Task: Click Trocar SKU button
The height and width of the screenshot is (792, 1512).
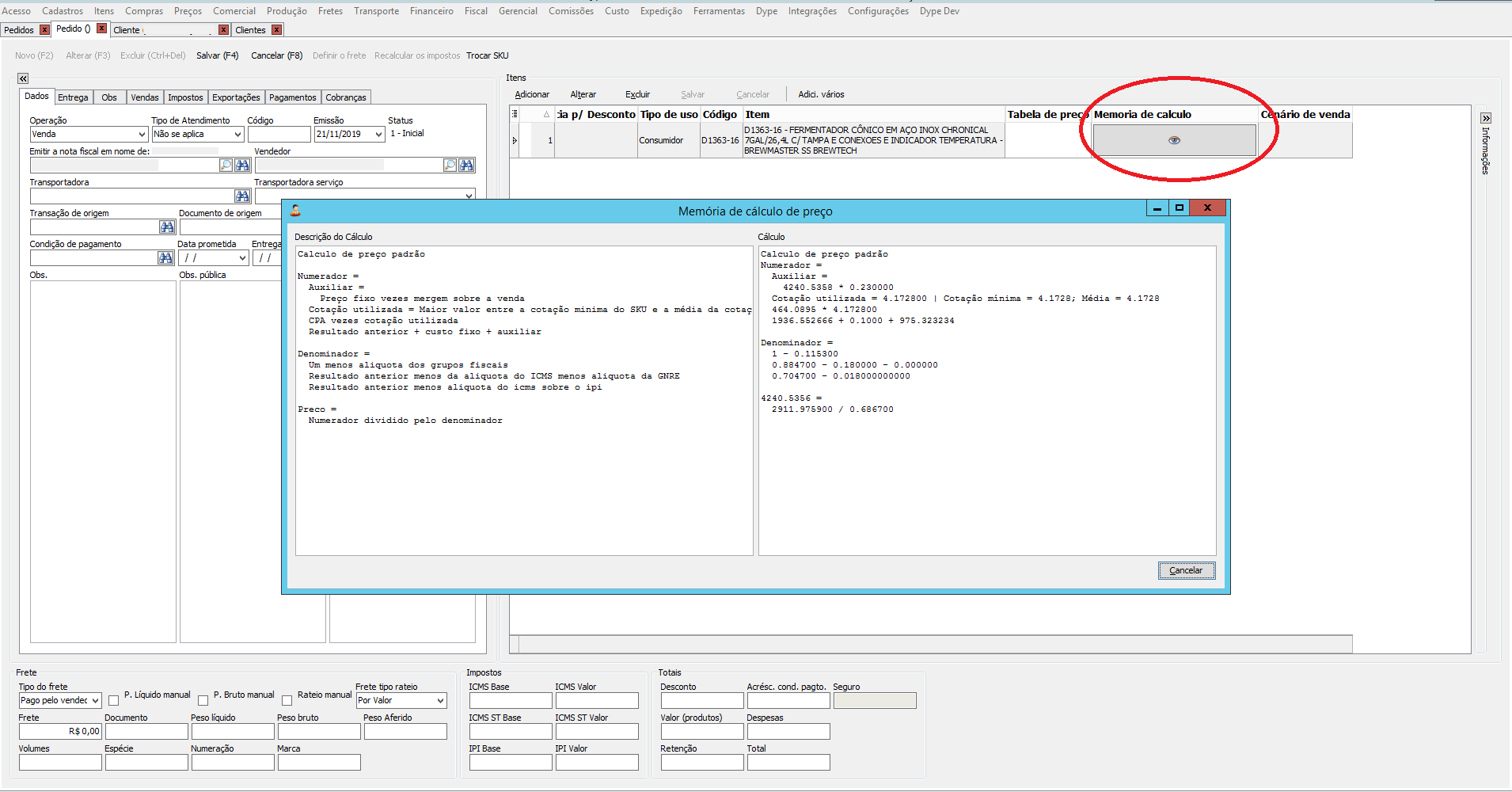Action: 488,55
